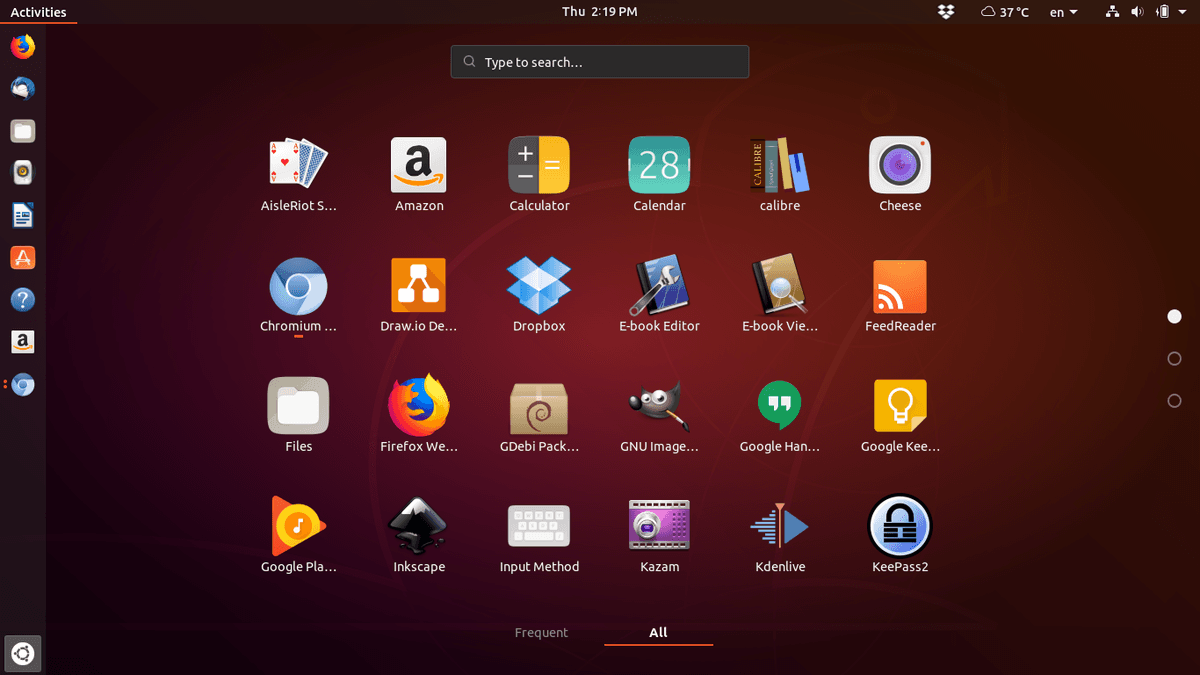Image resolution: width=1200 pixels, height=675 pixels.
Task: Launch calibre e-book manager
Action: 779,165
